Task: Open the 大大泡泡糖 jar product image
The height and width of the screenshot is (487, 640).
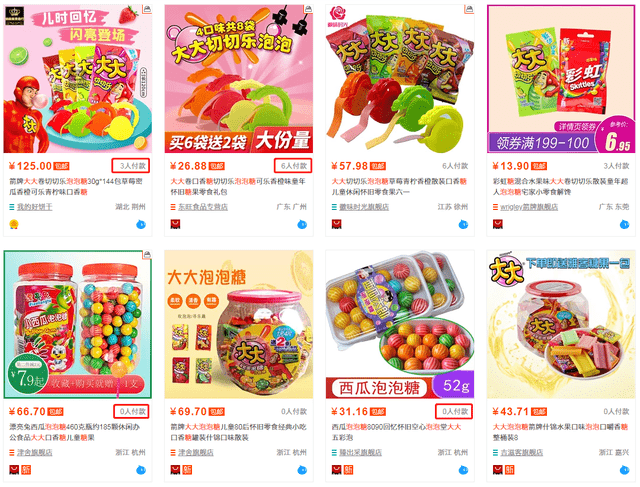Action: [x=239, y=324]
